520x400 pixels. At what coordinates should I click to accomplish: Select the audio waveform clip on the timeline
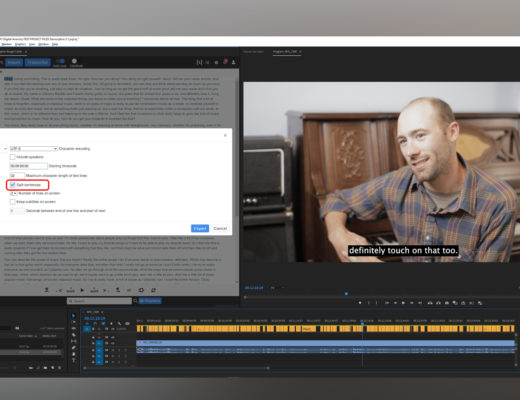[325, 350]
